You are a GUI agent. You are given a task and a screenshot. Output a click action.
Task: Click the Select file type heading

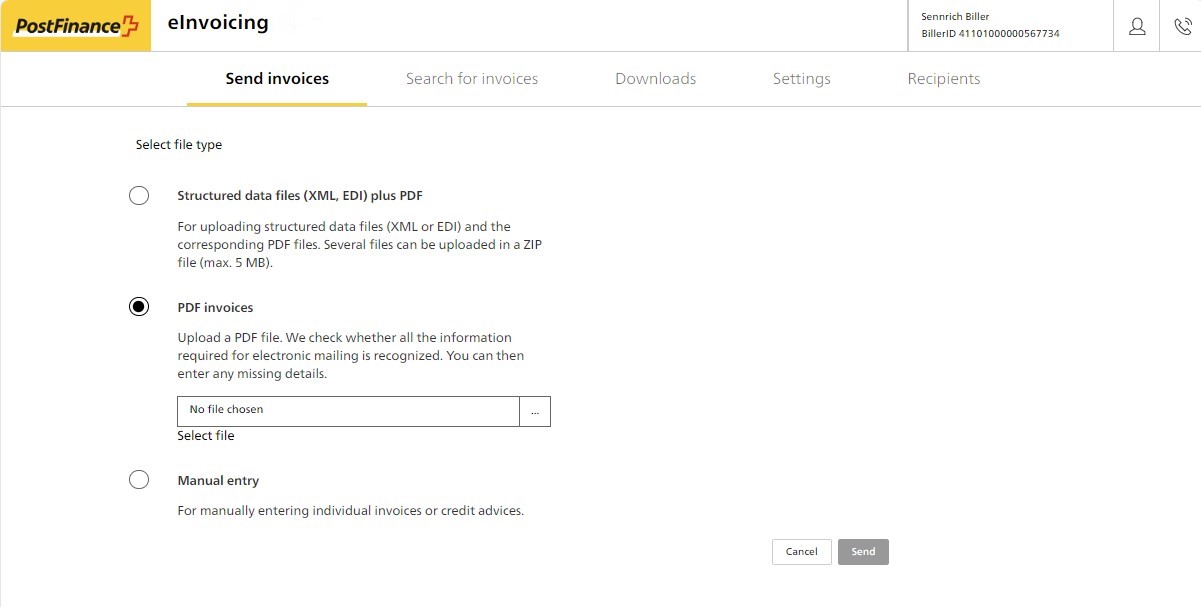coord(179,145)
